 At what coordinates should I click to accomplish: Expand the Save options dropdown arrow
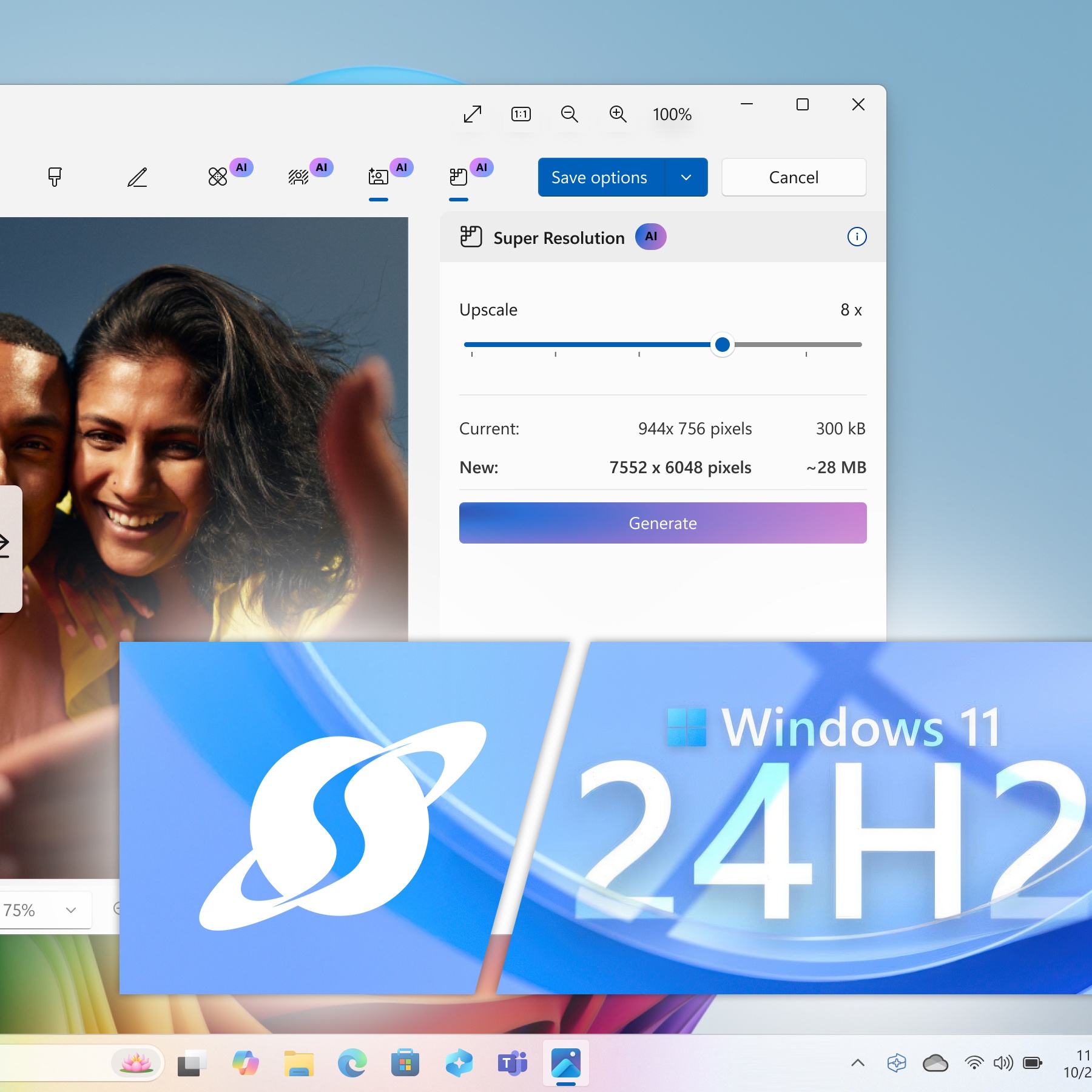tap(686, 177)
